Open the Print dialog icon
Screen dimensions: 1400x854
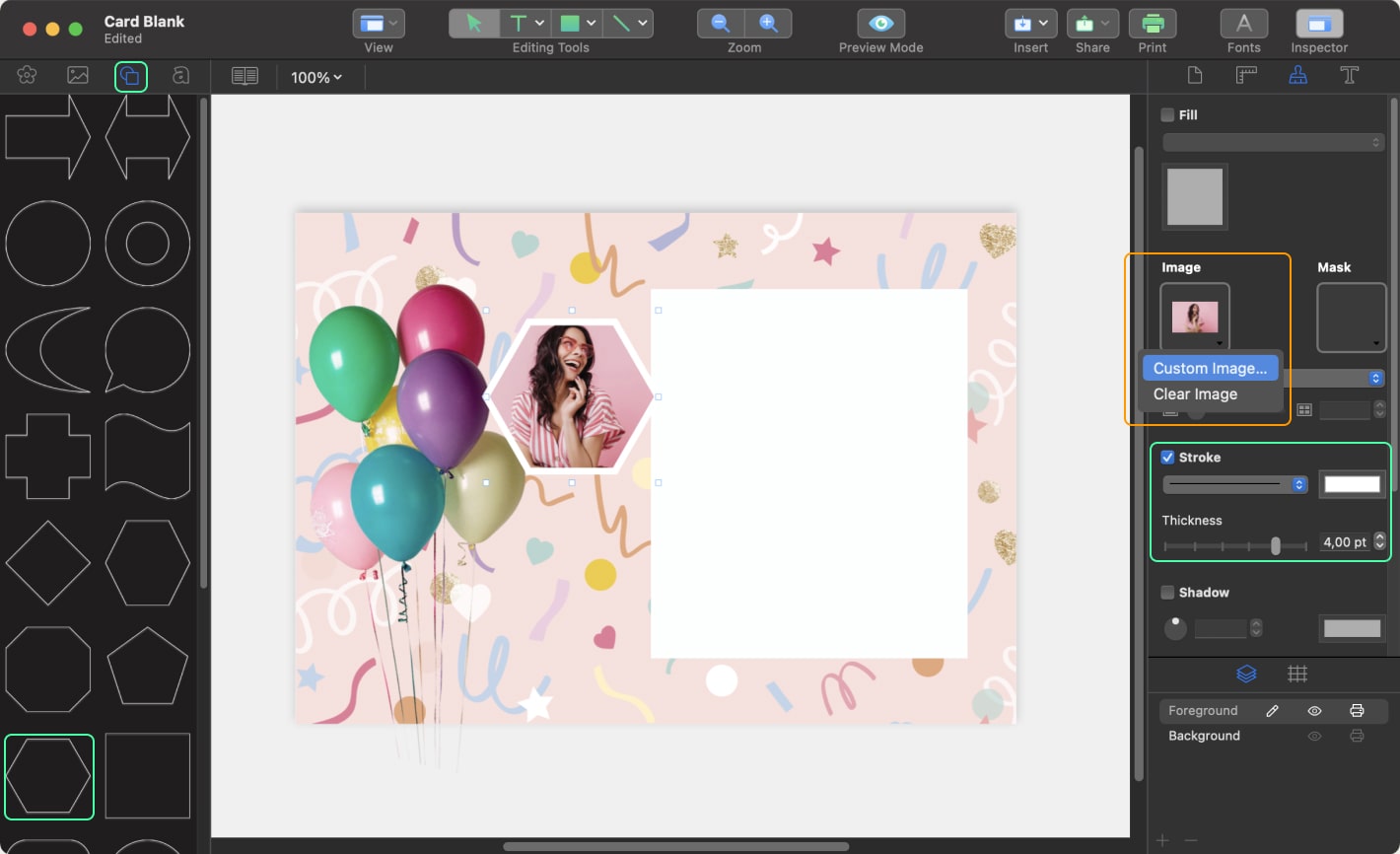(x=1152, y=24)
